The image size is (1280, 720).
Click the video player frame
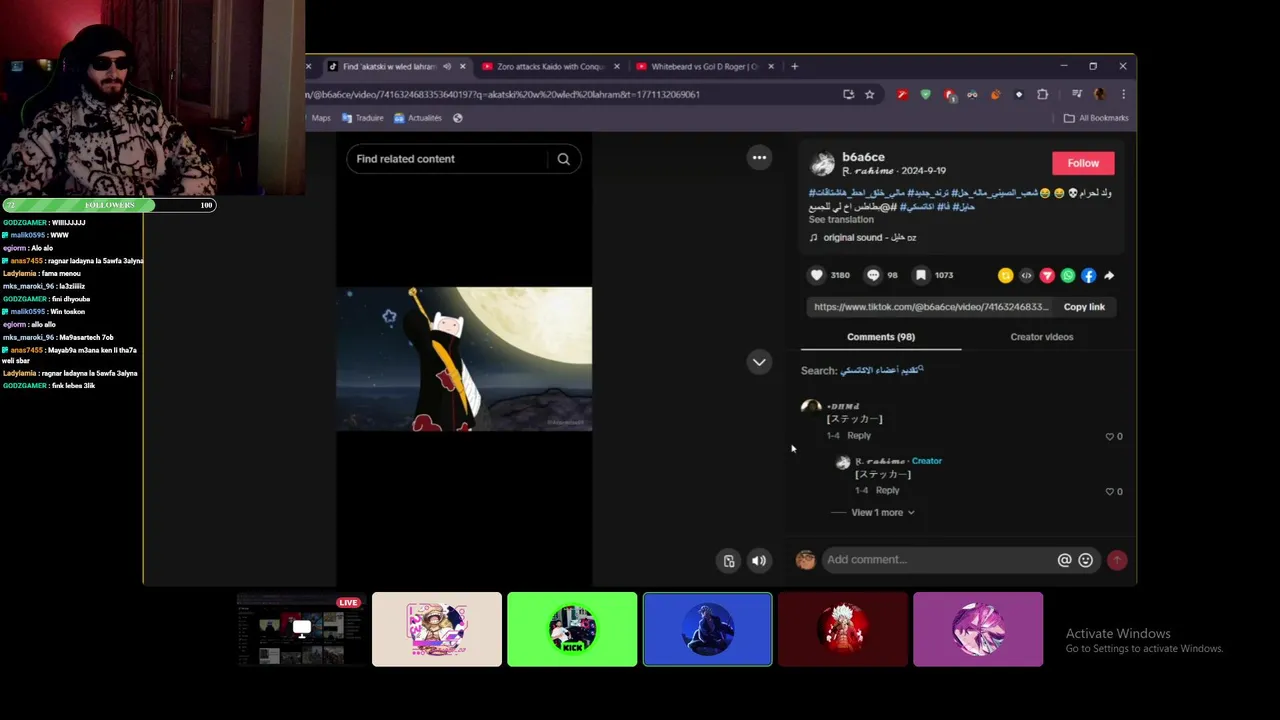point(464,359)
